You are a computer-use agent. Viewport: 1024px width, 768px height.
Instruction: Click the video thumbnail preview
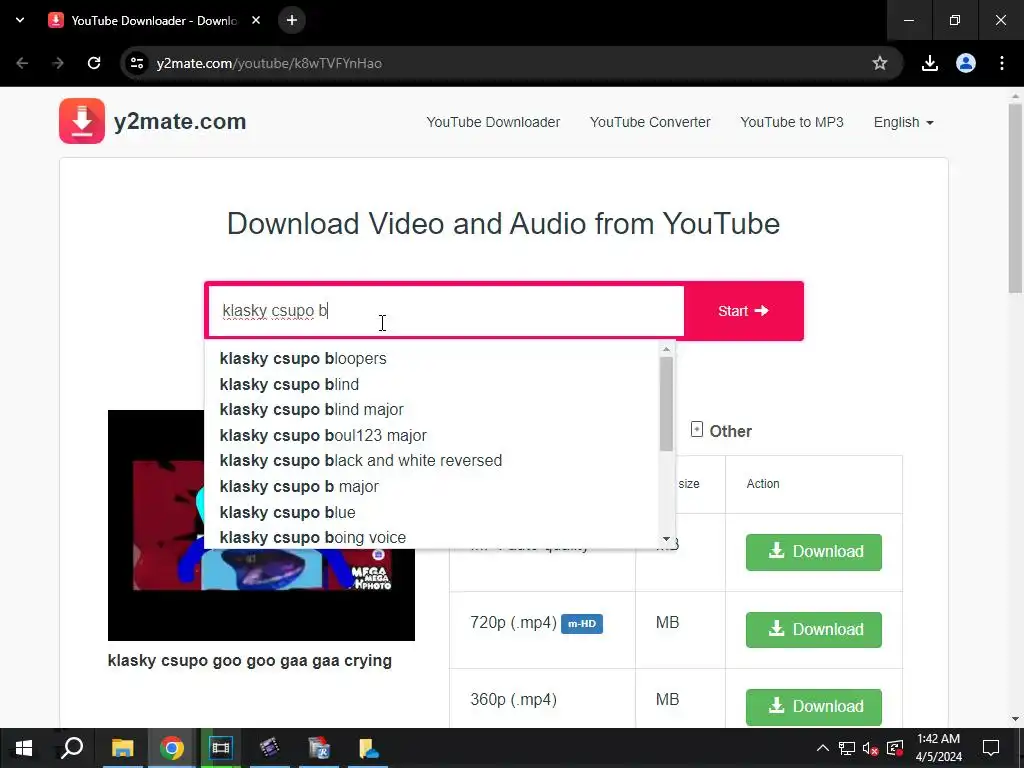point(261,525)
